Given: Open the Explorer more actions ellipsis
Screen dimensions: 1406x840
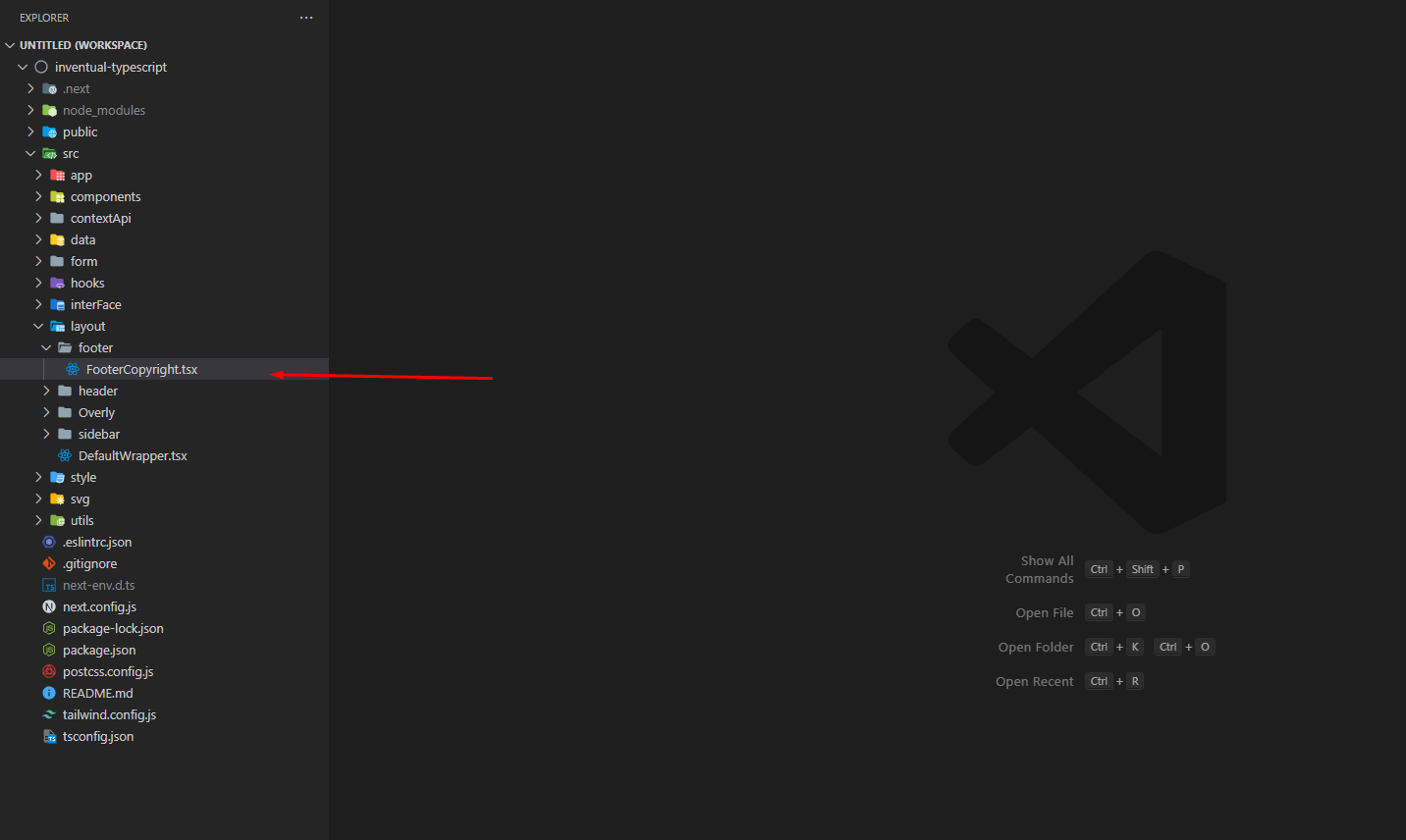Looking at the screenshot, I should pos(306,18).
